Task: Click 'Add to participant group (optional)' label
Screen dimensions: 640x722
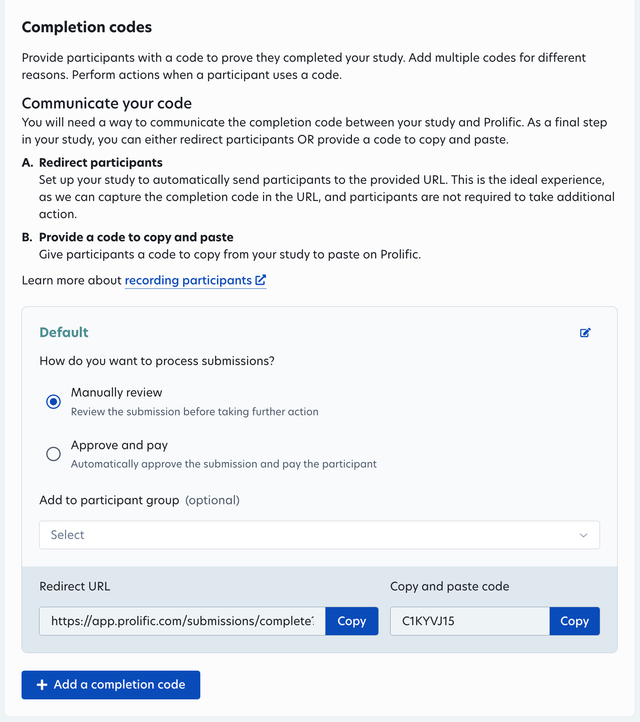Action: [140, 500]
